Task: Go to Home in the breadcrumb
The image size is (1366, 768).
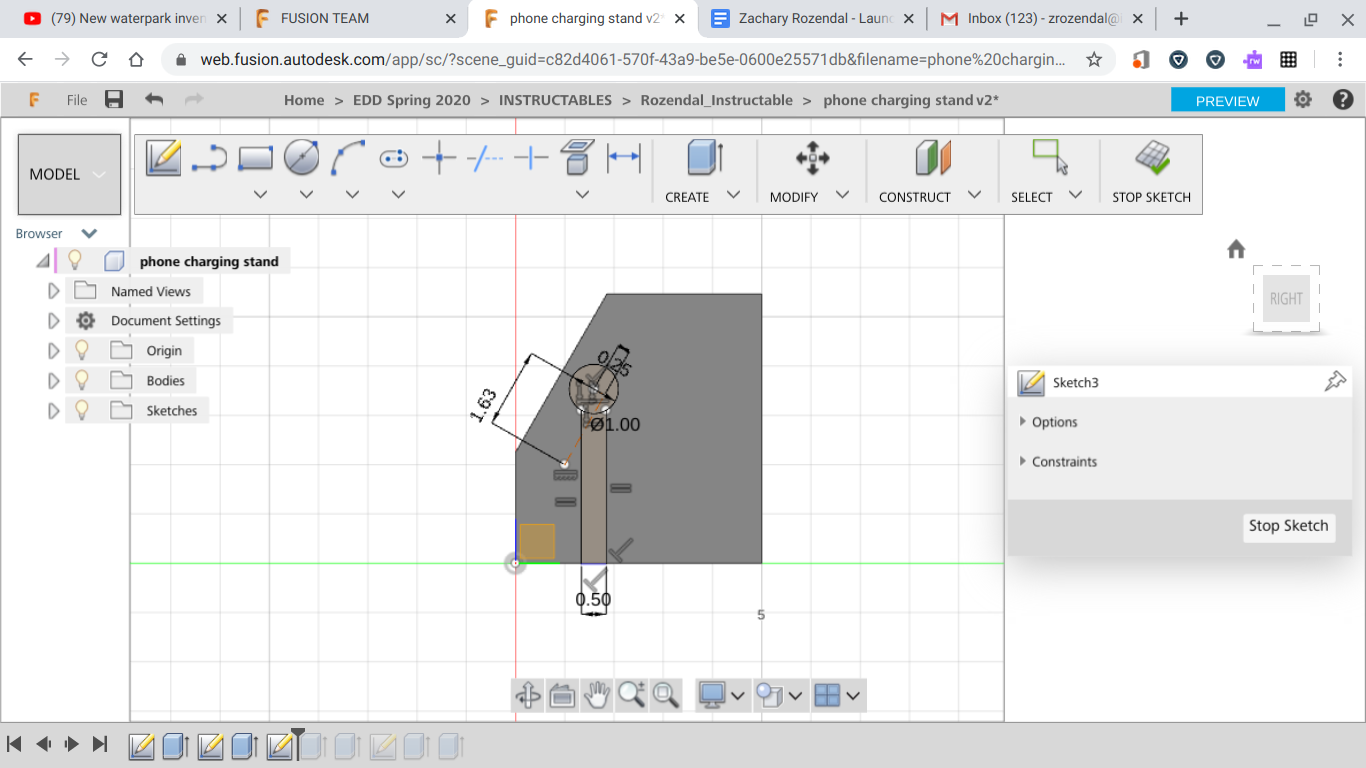Action: pyautogui.click(x=304, y=100)
